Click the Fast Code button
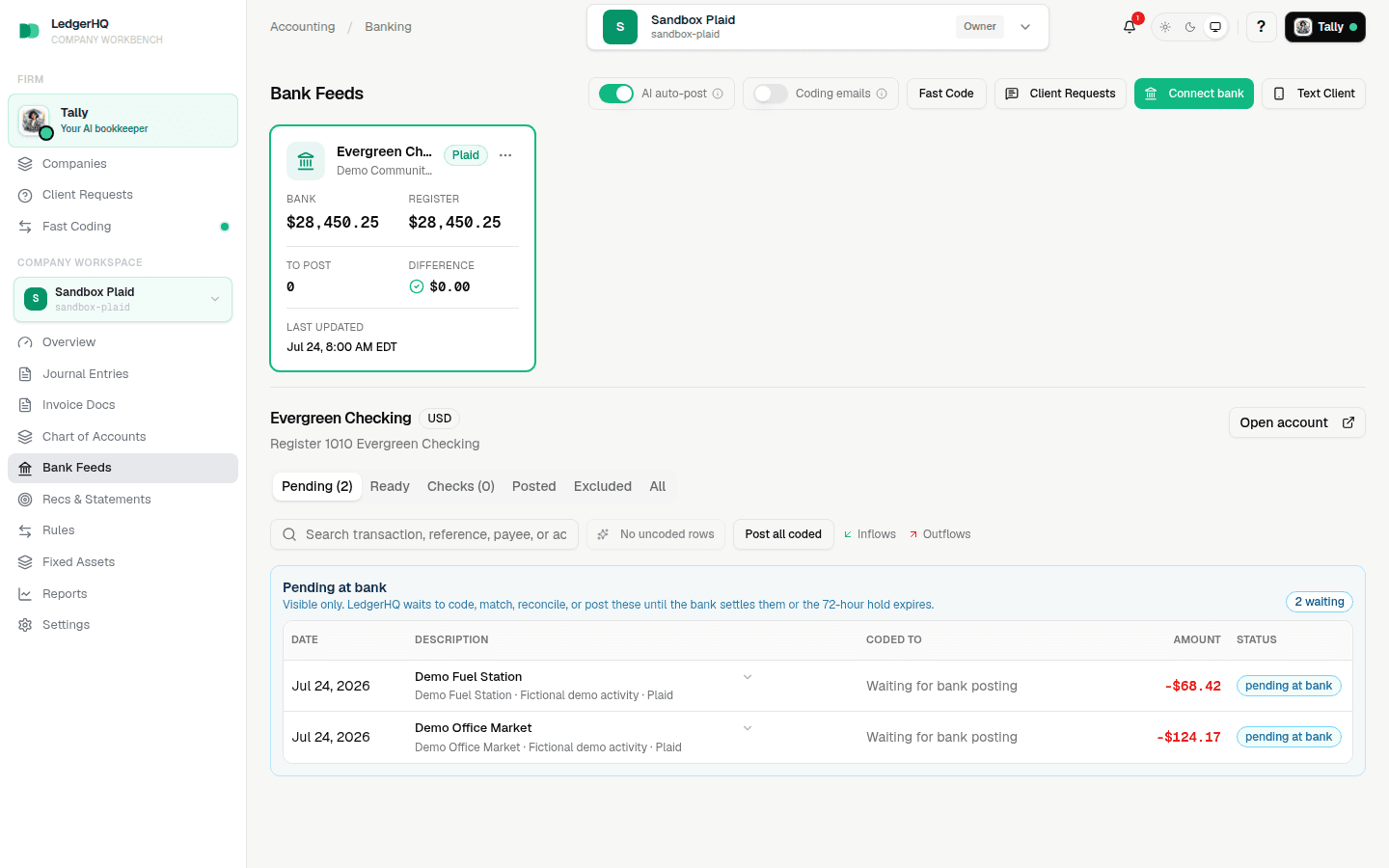The height and width of the screenshot is (868, 1389). click(946, 94)
